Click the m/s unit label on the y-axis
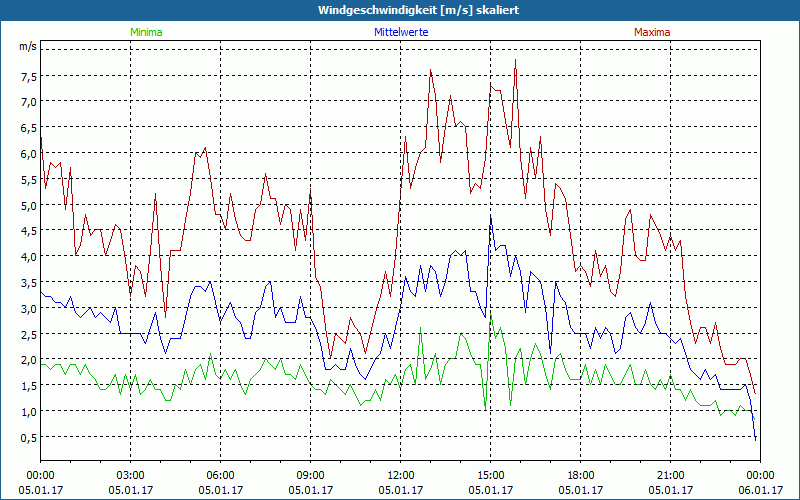This screenshot has width=800, height=500. tap(28, 46)
